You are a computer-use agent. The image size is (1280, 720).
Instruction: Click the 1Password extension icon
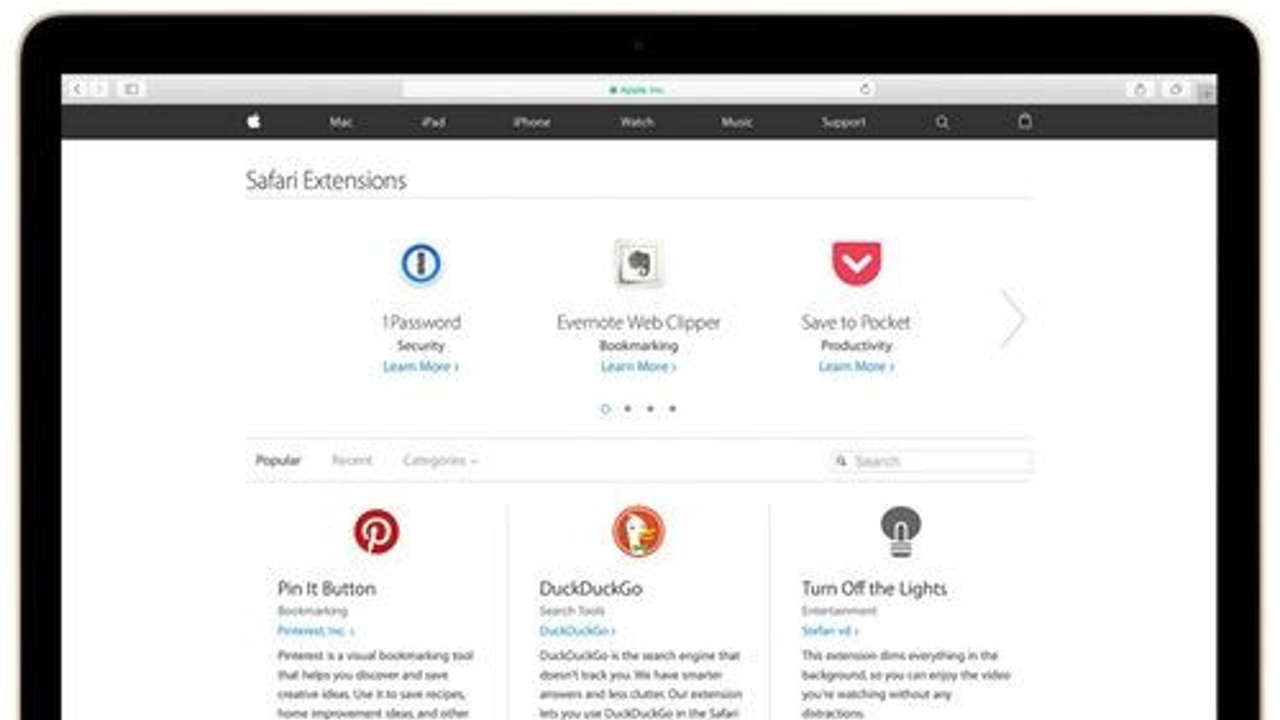click(x=421, y=264)
